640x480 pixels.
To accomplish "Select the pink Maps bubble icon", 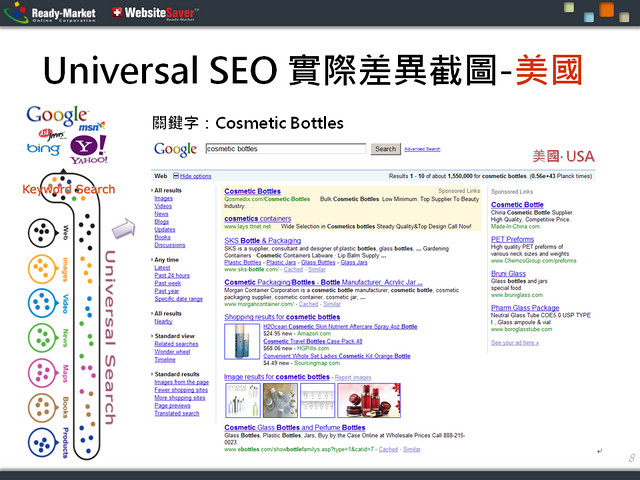I will pyautogui.click(x=42, y=373).
